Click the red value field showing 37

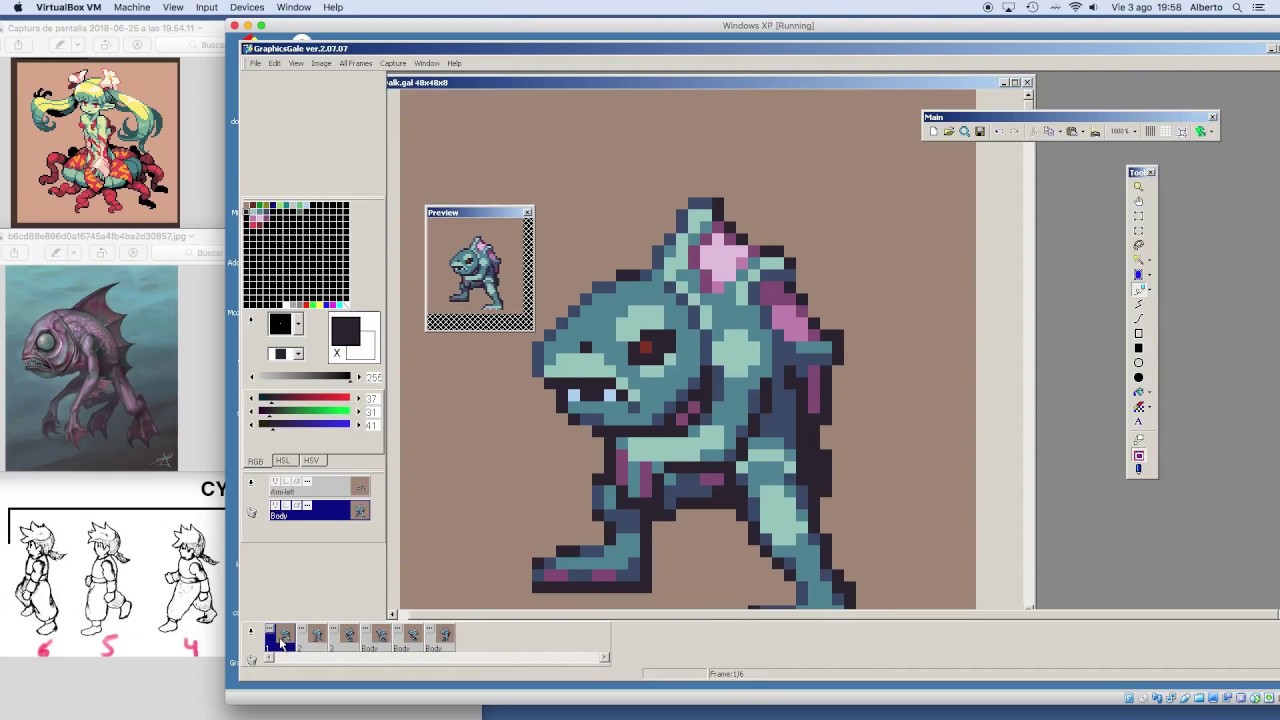[373, 399]
